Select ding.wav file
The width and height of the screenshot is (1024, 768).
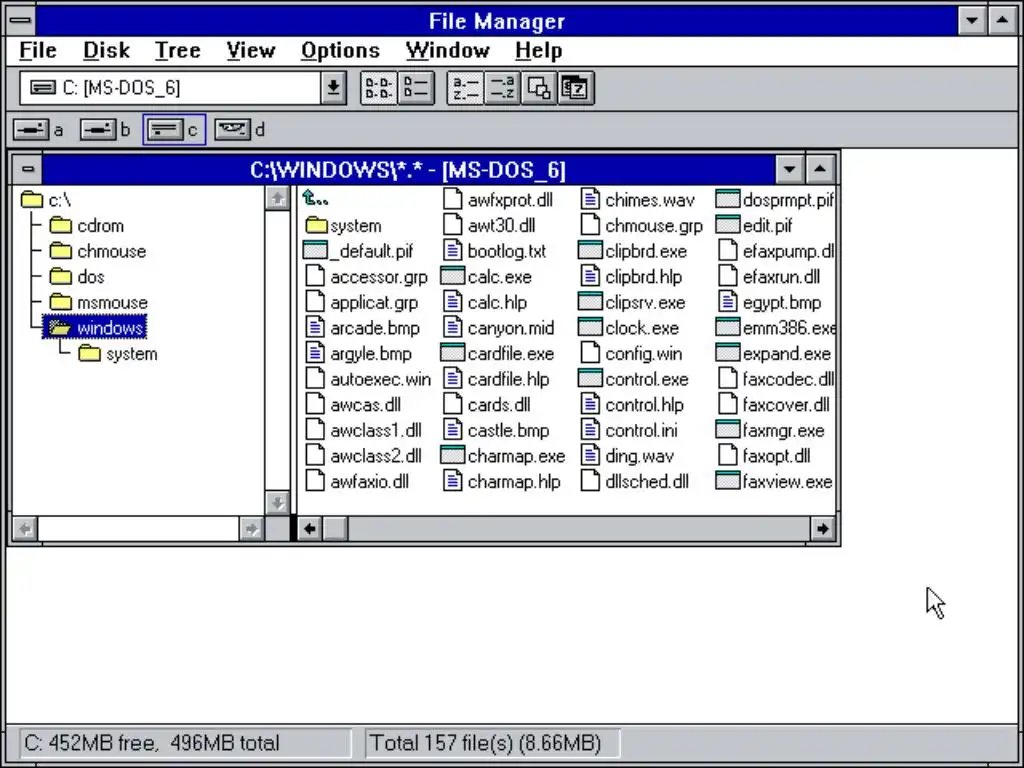627,456
